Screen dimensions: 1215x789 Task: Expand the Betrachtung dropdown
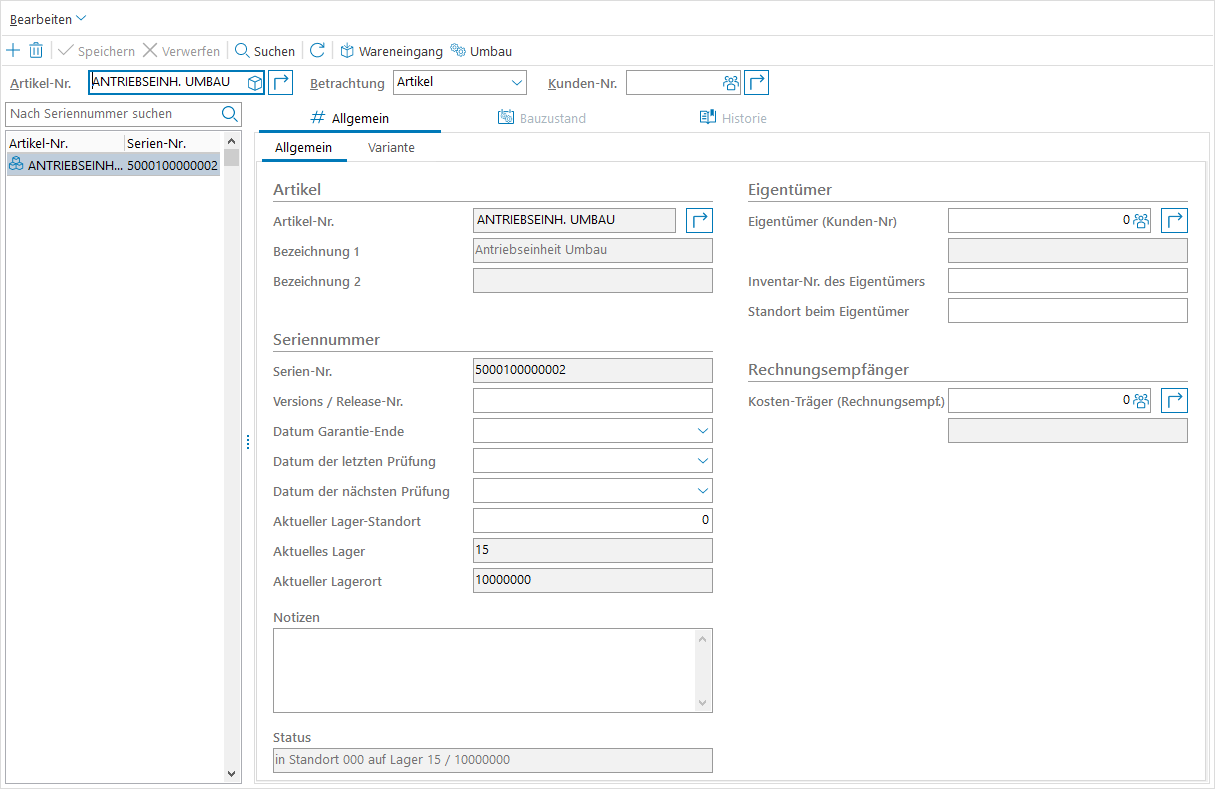517,82
